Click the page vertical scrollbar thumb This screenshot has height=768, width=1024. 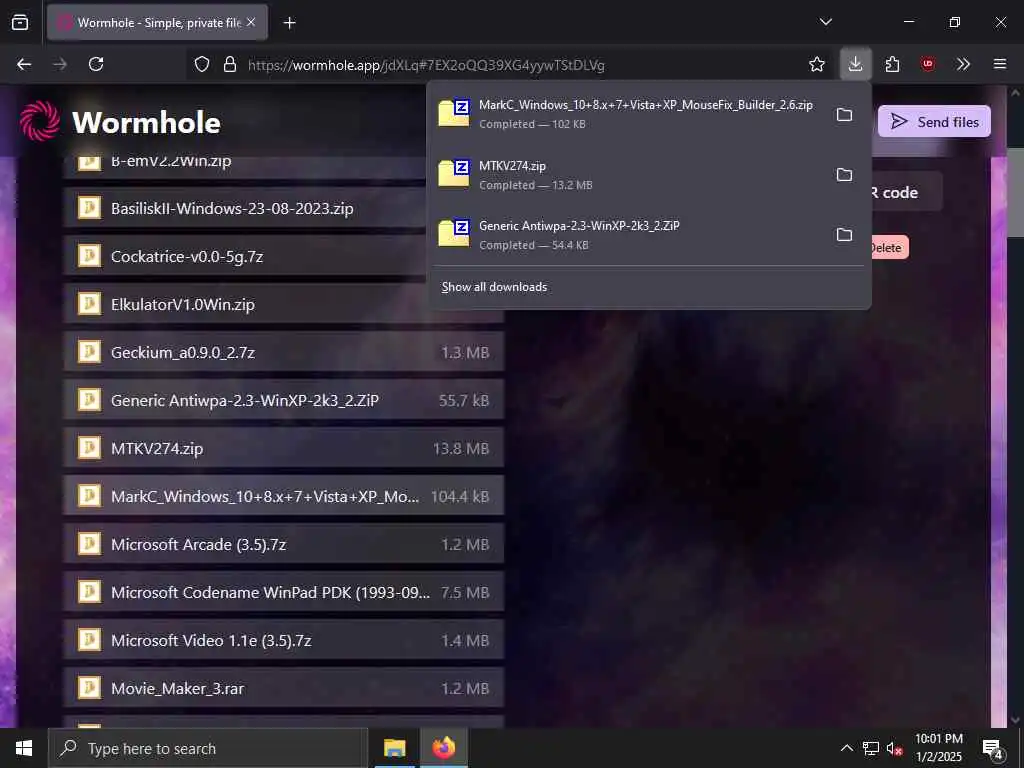click(1016, 192)
